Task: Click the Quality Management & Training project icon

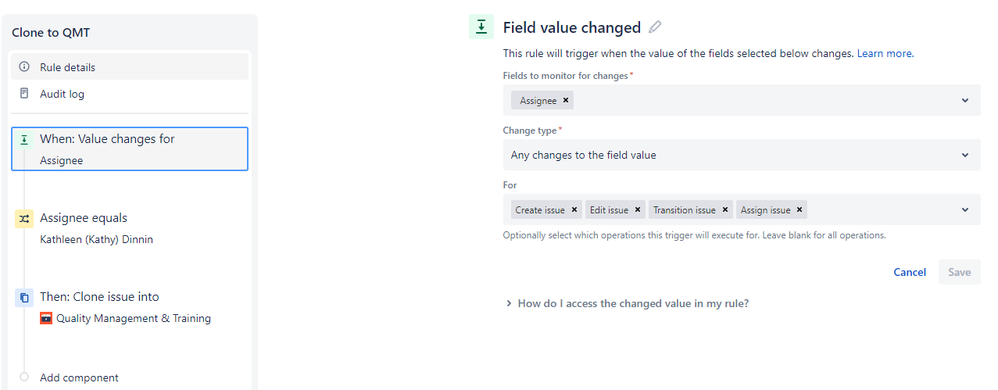Action: click(x=46, y=318)
